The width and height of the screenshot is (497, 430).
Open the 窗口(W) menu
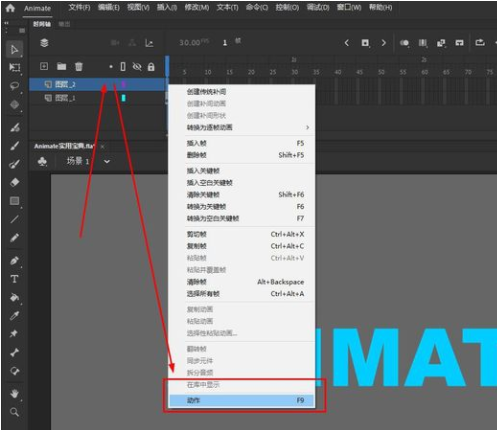349,7
